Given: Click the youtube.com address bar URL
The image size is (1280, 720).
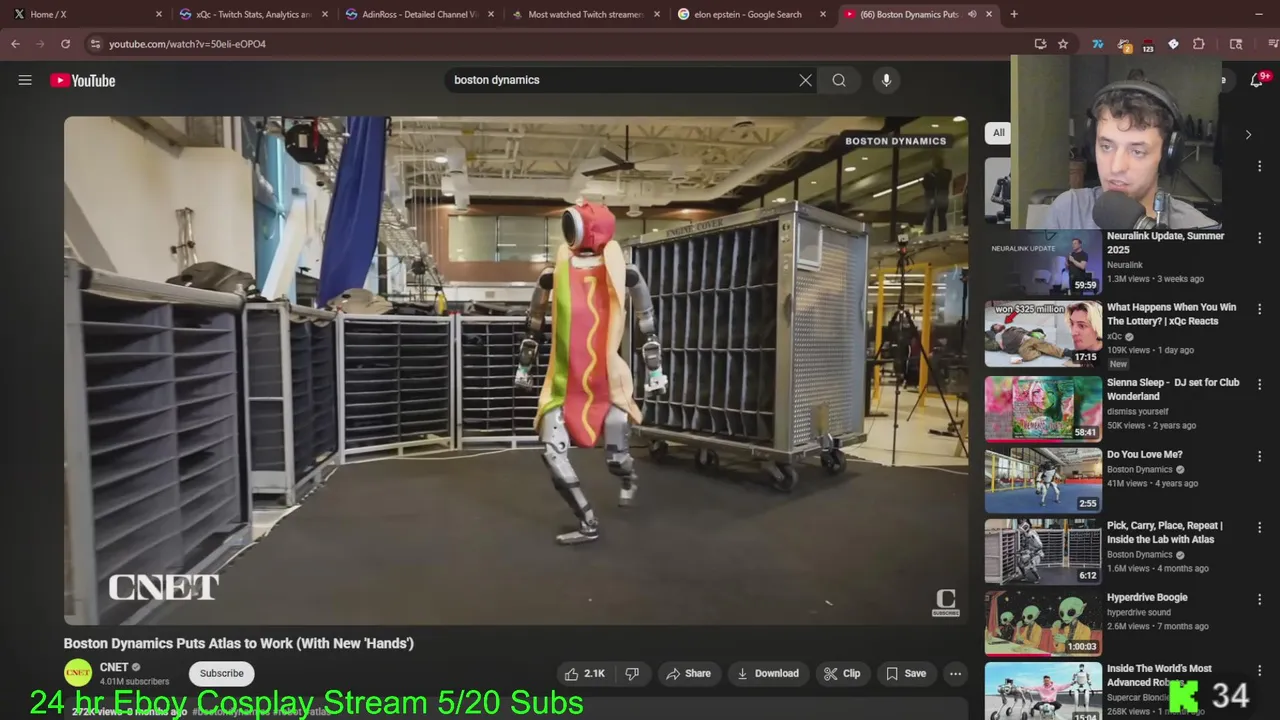Looking at the screenshot, I should (x=187, y=44).
